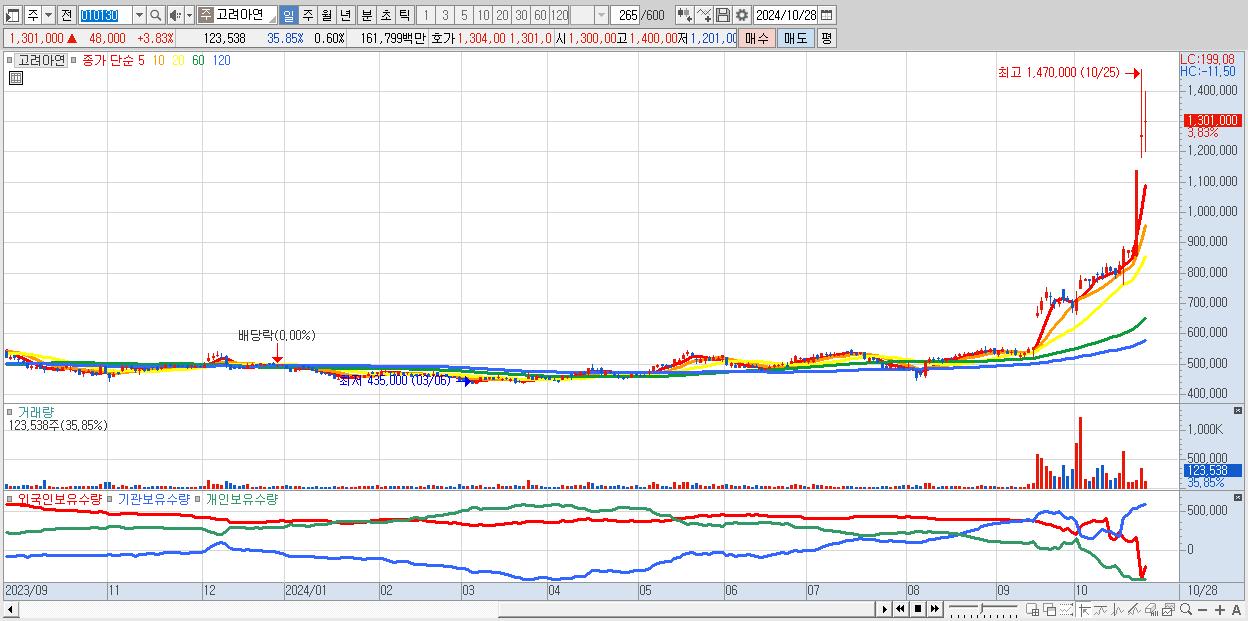Open the stock code history dropdown

tap(139, 15)
